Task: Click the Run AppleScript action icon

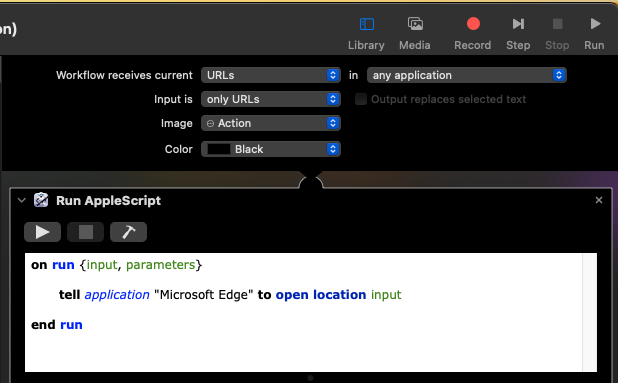Action: 41,200
